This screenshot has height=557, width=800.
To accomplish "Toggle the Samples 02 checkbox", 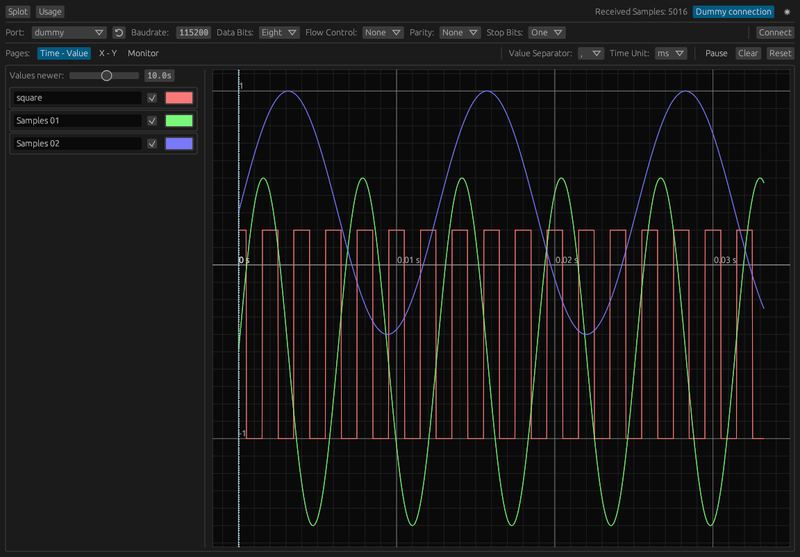I will [x=152, y=144].
